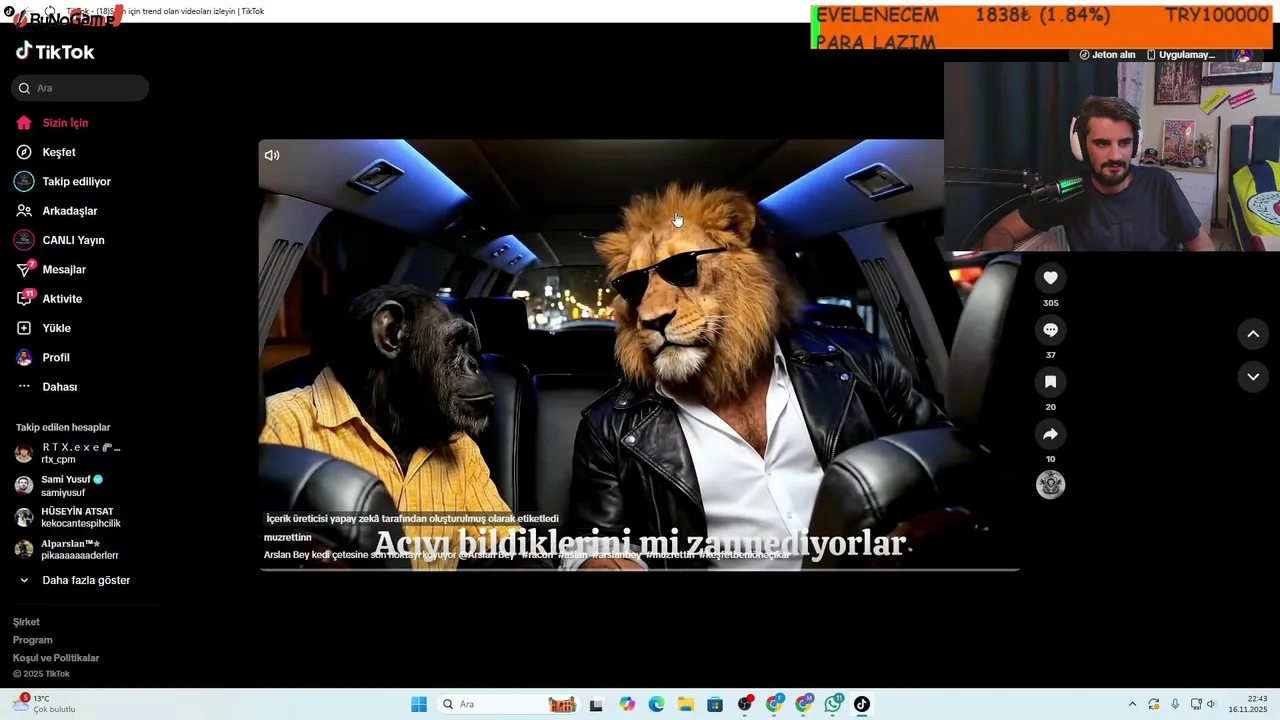Open the Alparslan pikaaaaaaaderlerr account
Screen dimensions: 1280x720
coord(80,549)
